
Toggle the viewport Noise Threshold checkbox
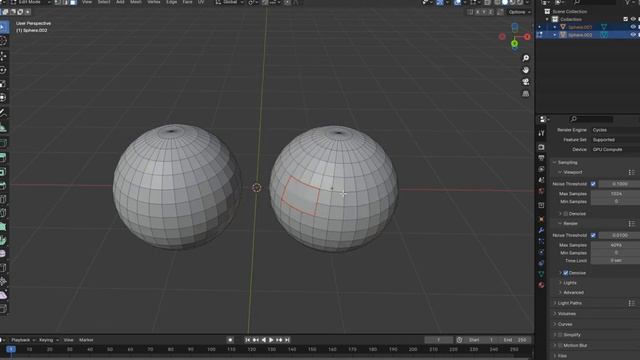tap(593, 184)
